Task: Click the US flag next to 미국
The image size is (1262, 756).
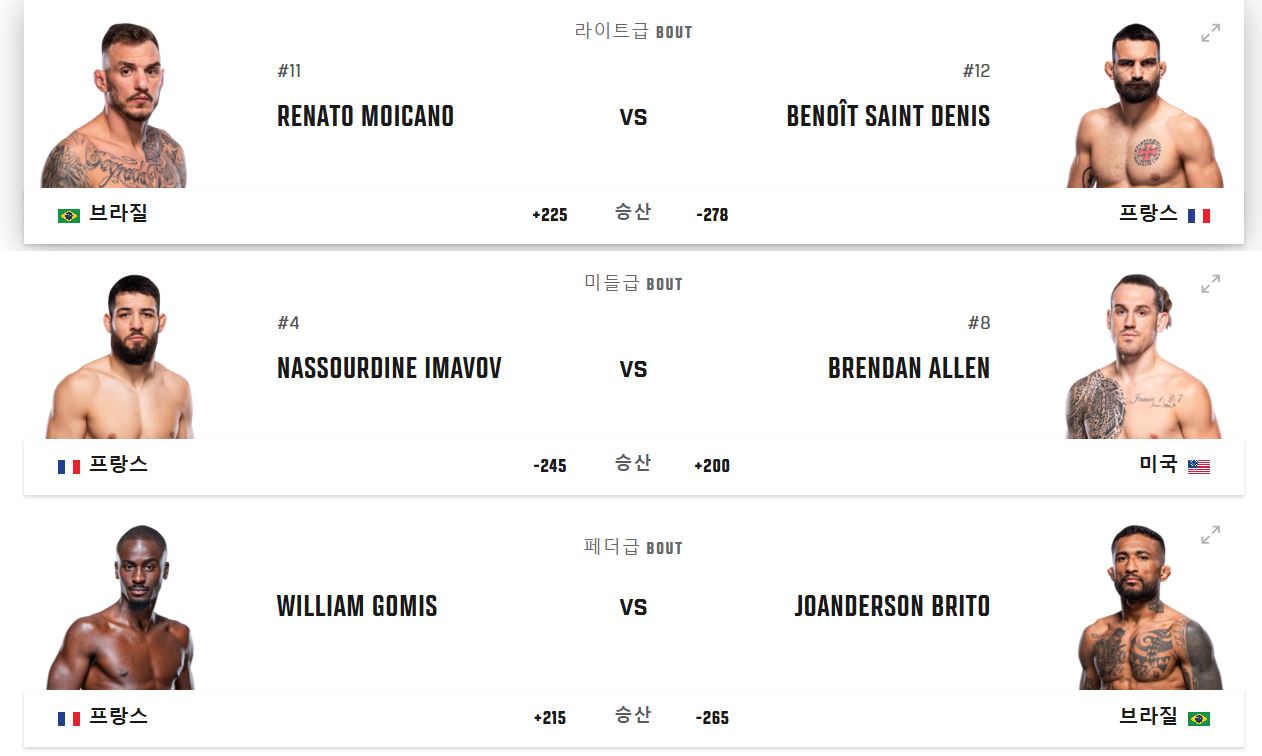Action: click(x=1200, y=466)
